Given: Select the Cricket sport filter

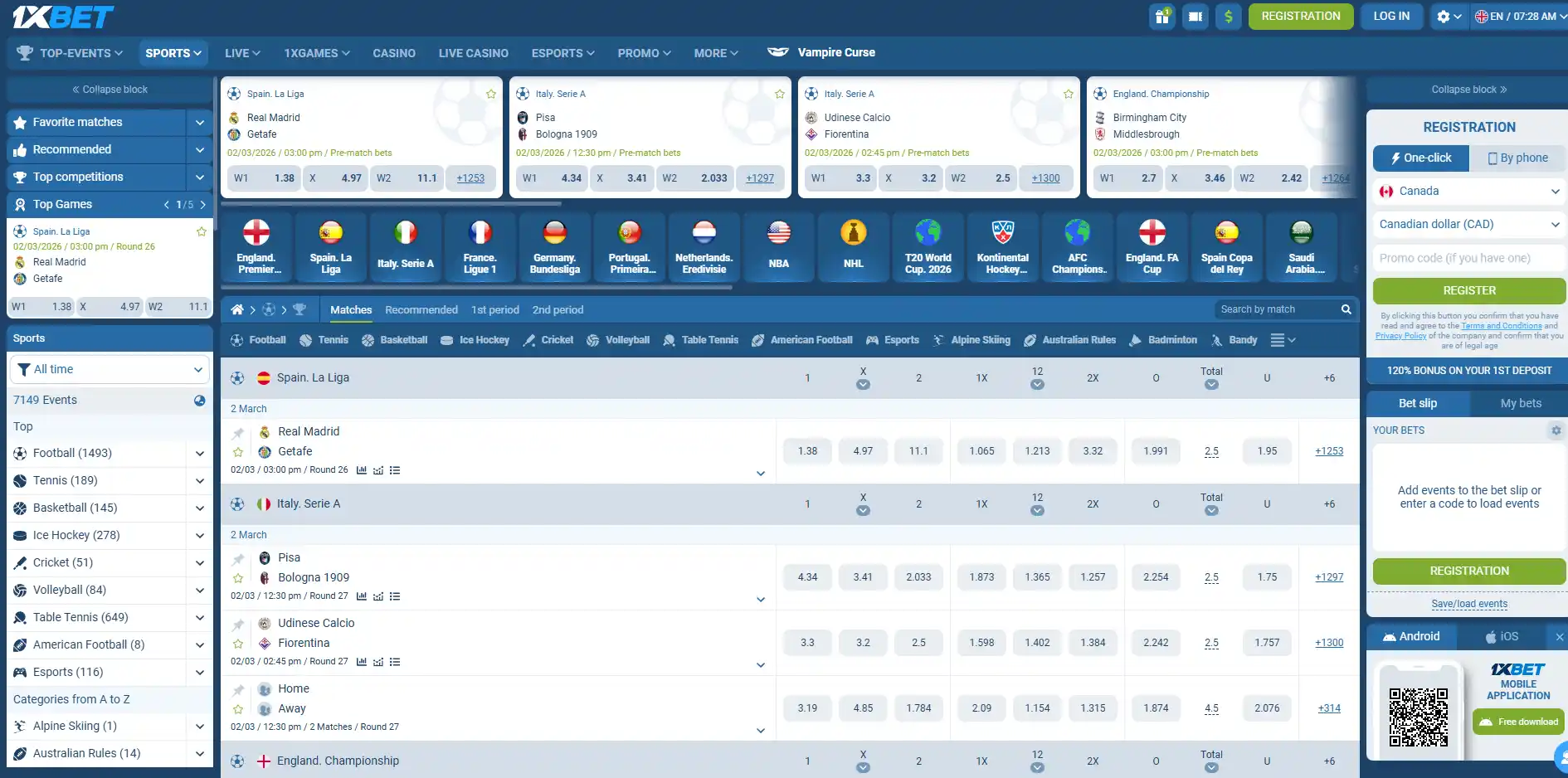Looking at the screenshot, I should pyautogui.click(x=548, y=340).
